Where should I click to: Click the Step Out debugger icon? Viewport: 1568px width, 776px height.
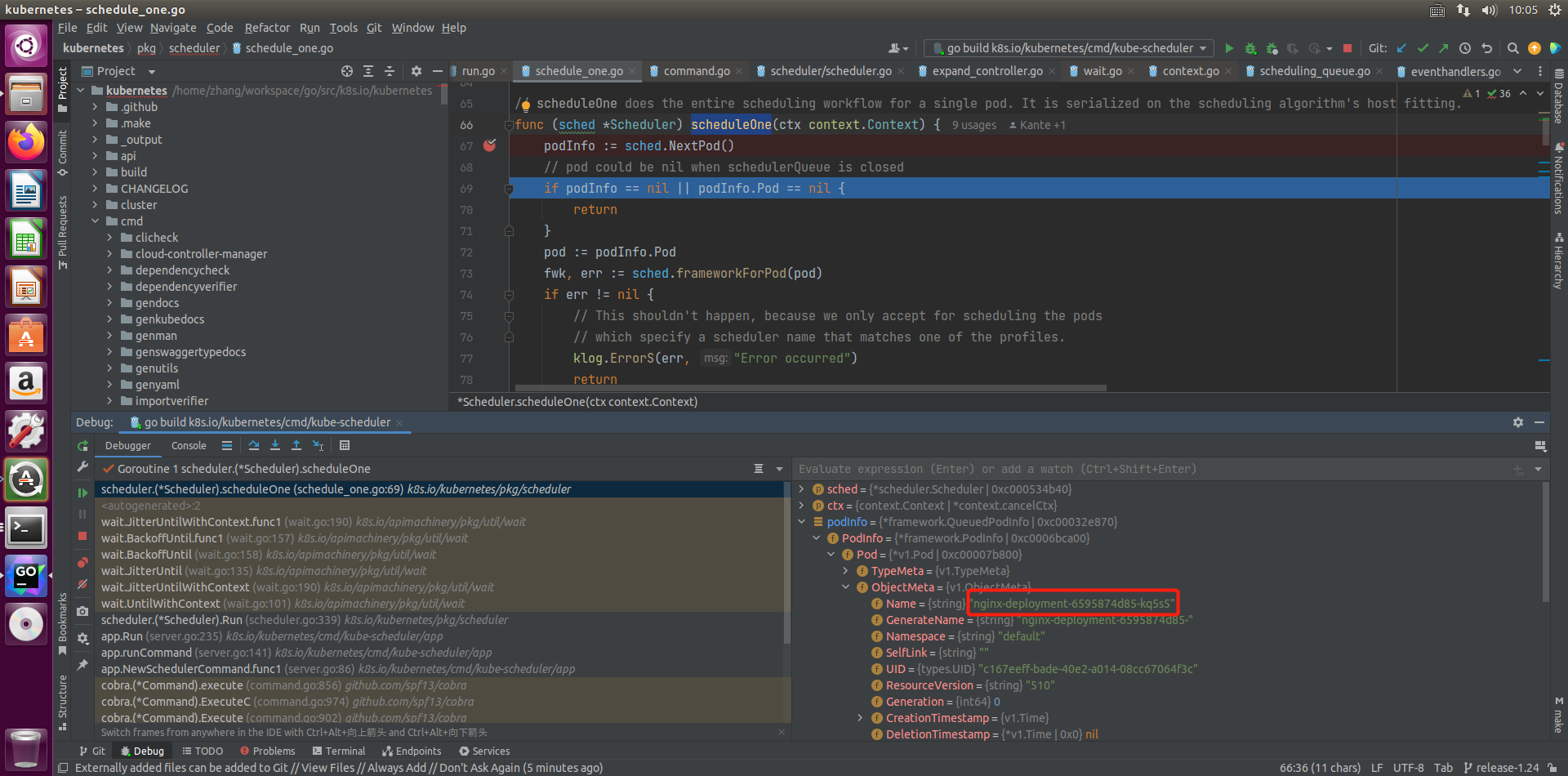pos(296,445)
